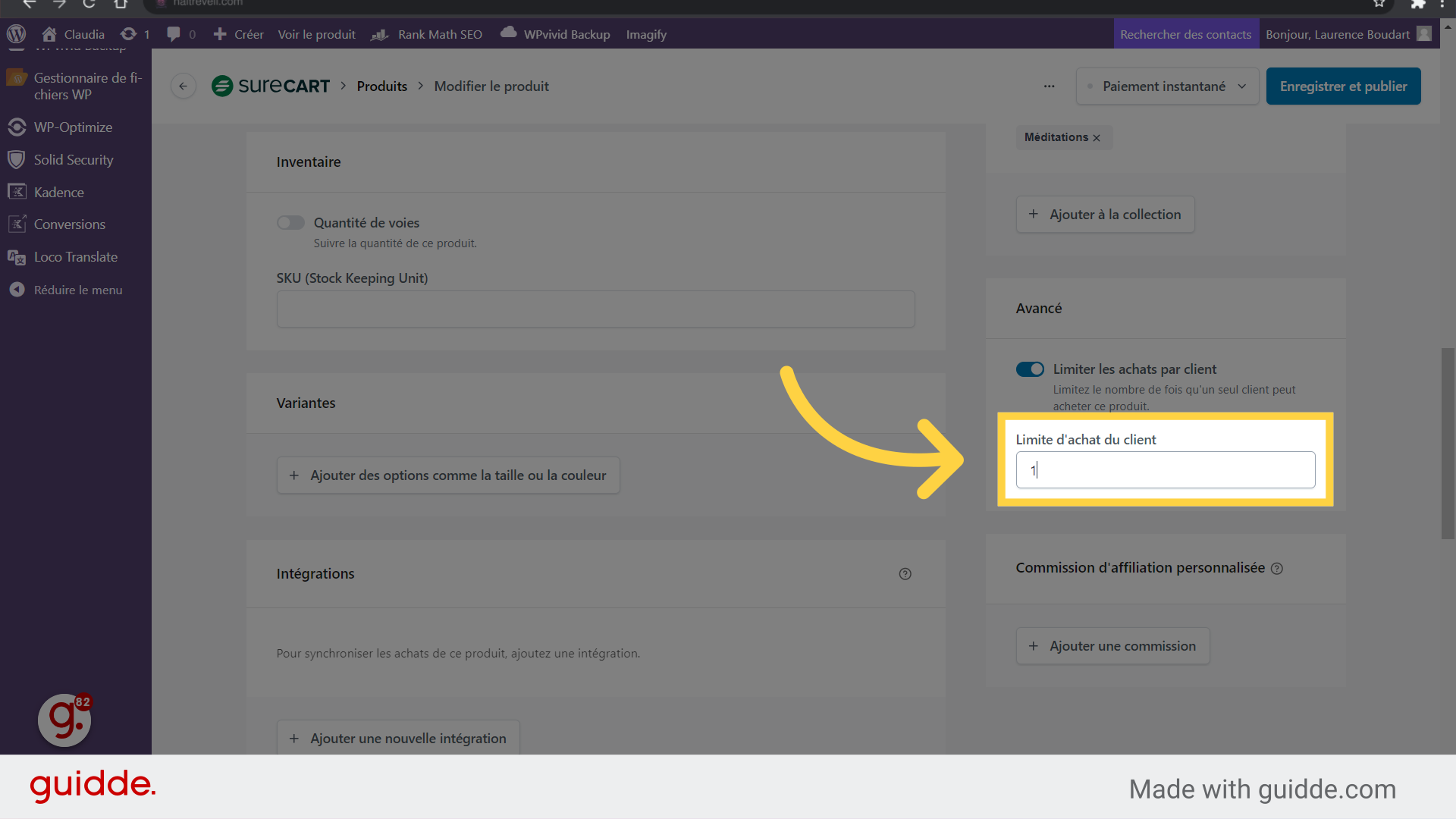Click the Suivre la quantité de ce produit text
Viewport: 1456px width, 819px height.
click(395, 243)
